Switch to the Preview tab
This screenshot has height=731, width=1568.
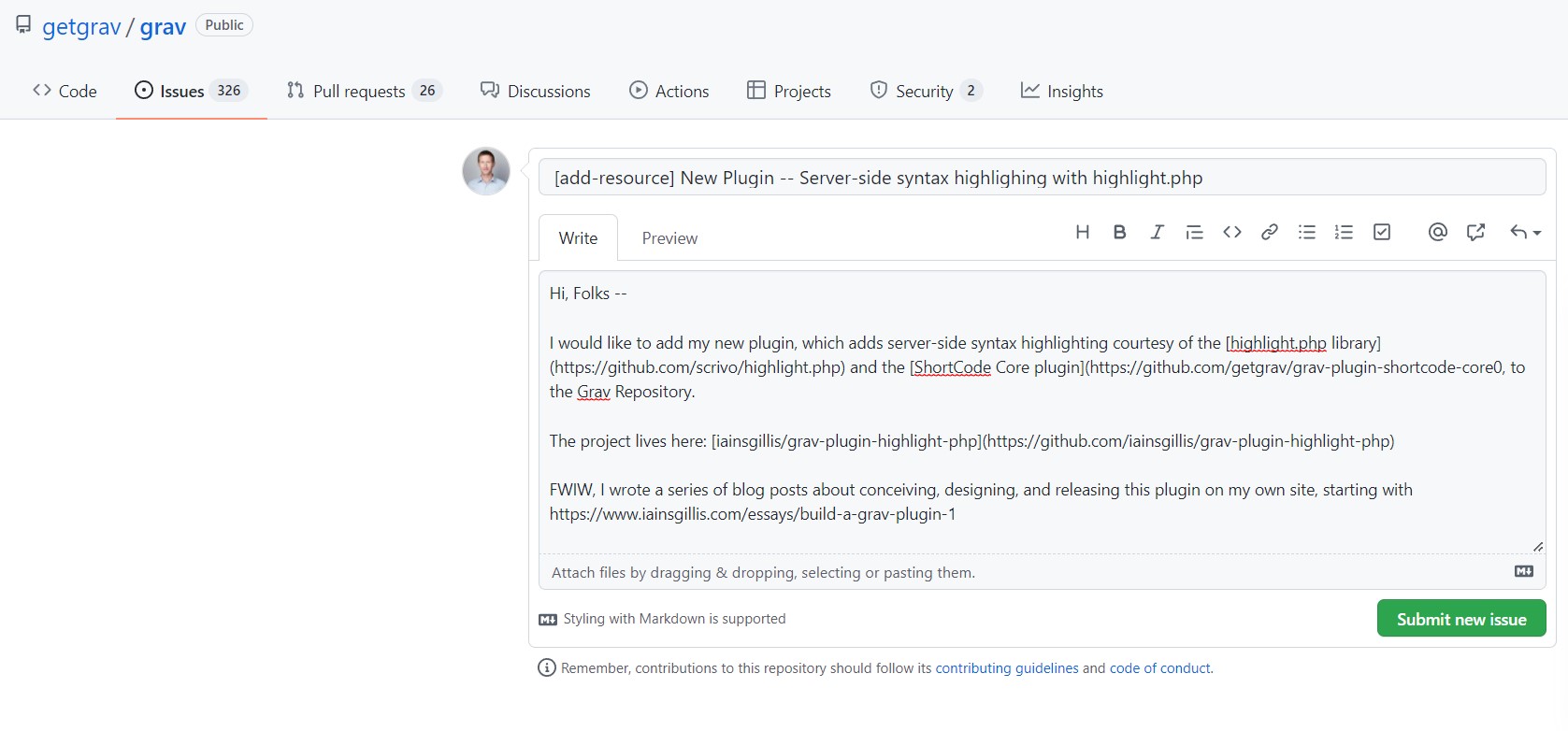(x=669, y=237)
